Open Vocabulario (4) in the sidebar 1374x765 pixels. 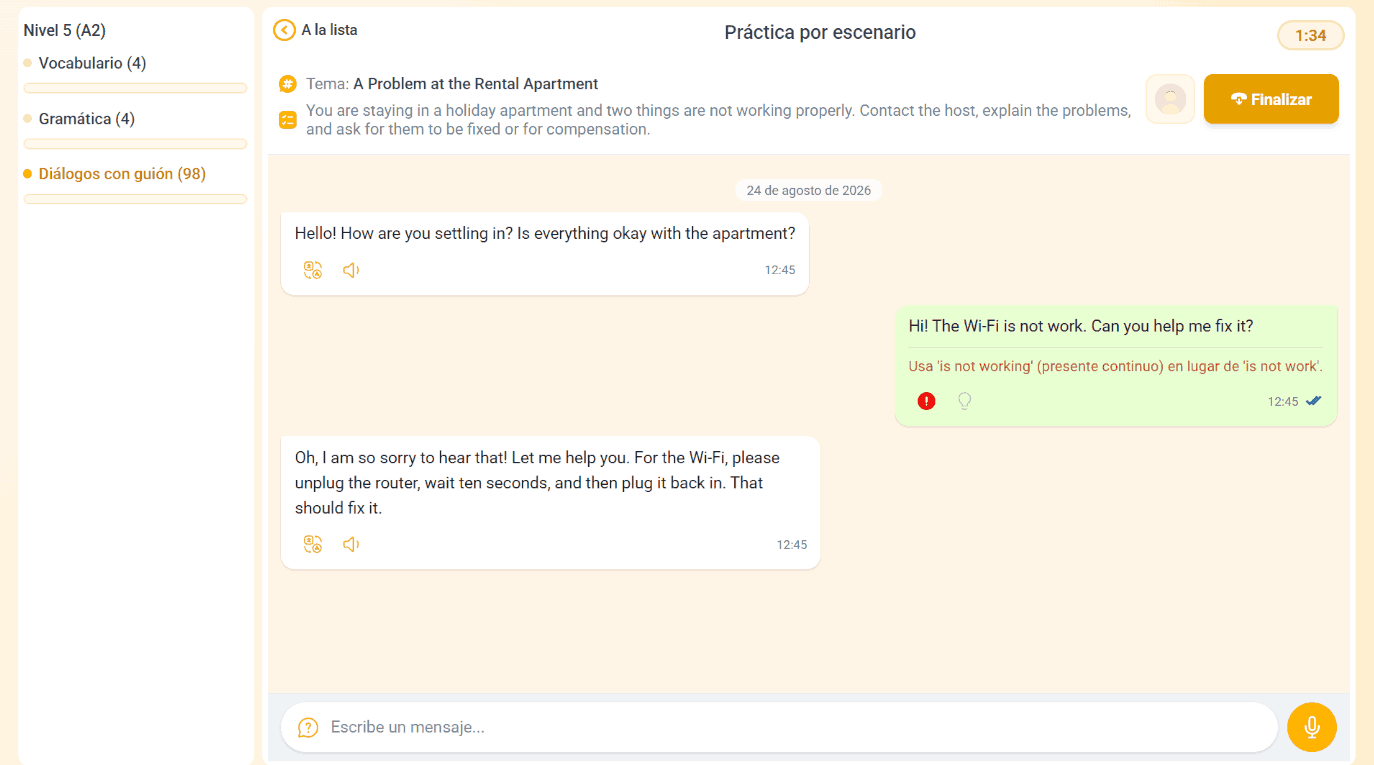pos(92,63)
